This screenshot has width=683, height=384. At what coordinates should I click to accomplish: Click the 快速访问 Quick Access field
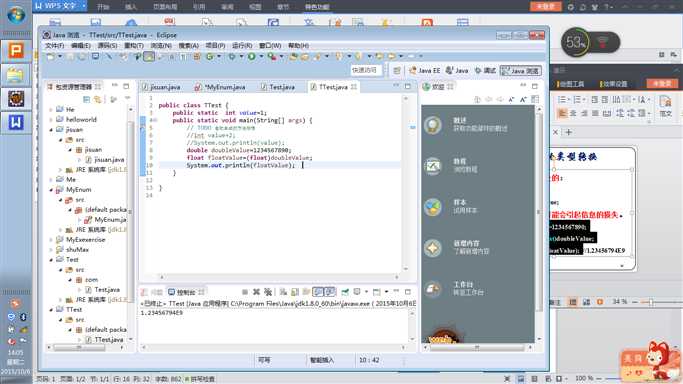click(x=365, y=70)
